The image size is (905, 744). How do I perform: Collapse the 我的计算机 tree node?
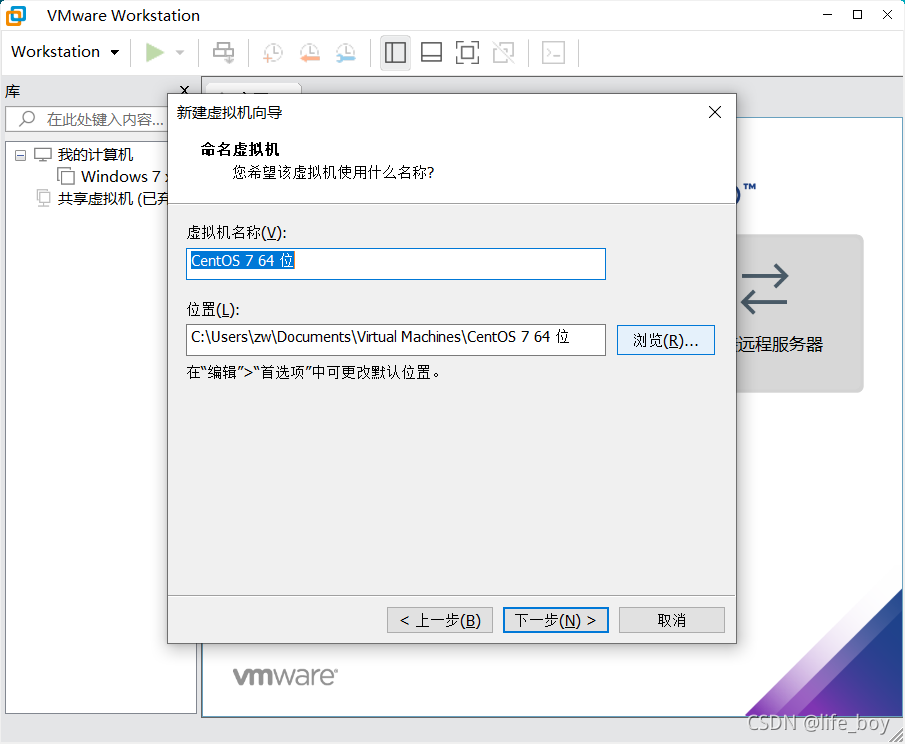coord(20,155)
